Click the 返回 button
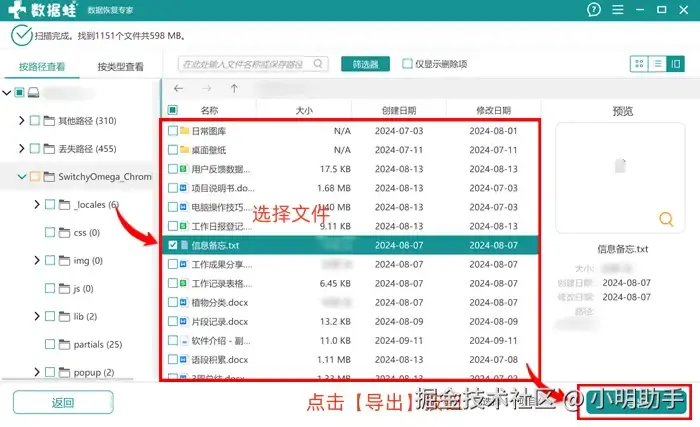Screen dimensions: 700x427 click(63, 402)
